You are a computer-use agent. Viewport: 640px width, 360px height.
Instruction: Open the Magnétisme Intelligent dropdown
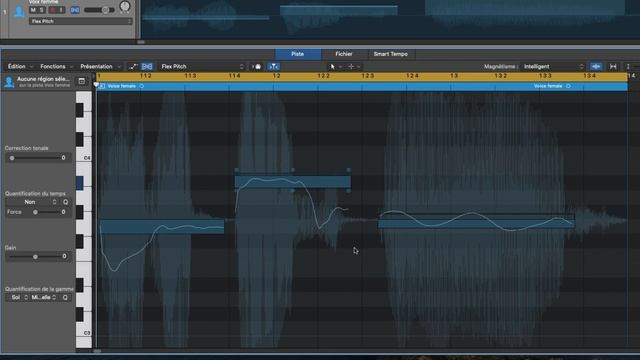click(x=553, y=67)
